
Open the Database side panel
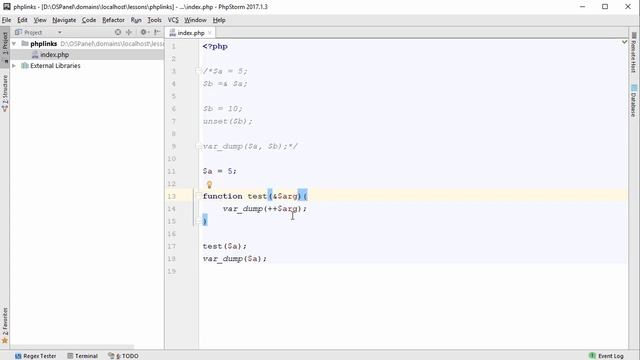point(633,100)
